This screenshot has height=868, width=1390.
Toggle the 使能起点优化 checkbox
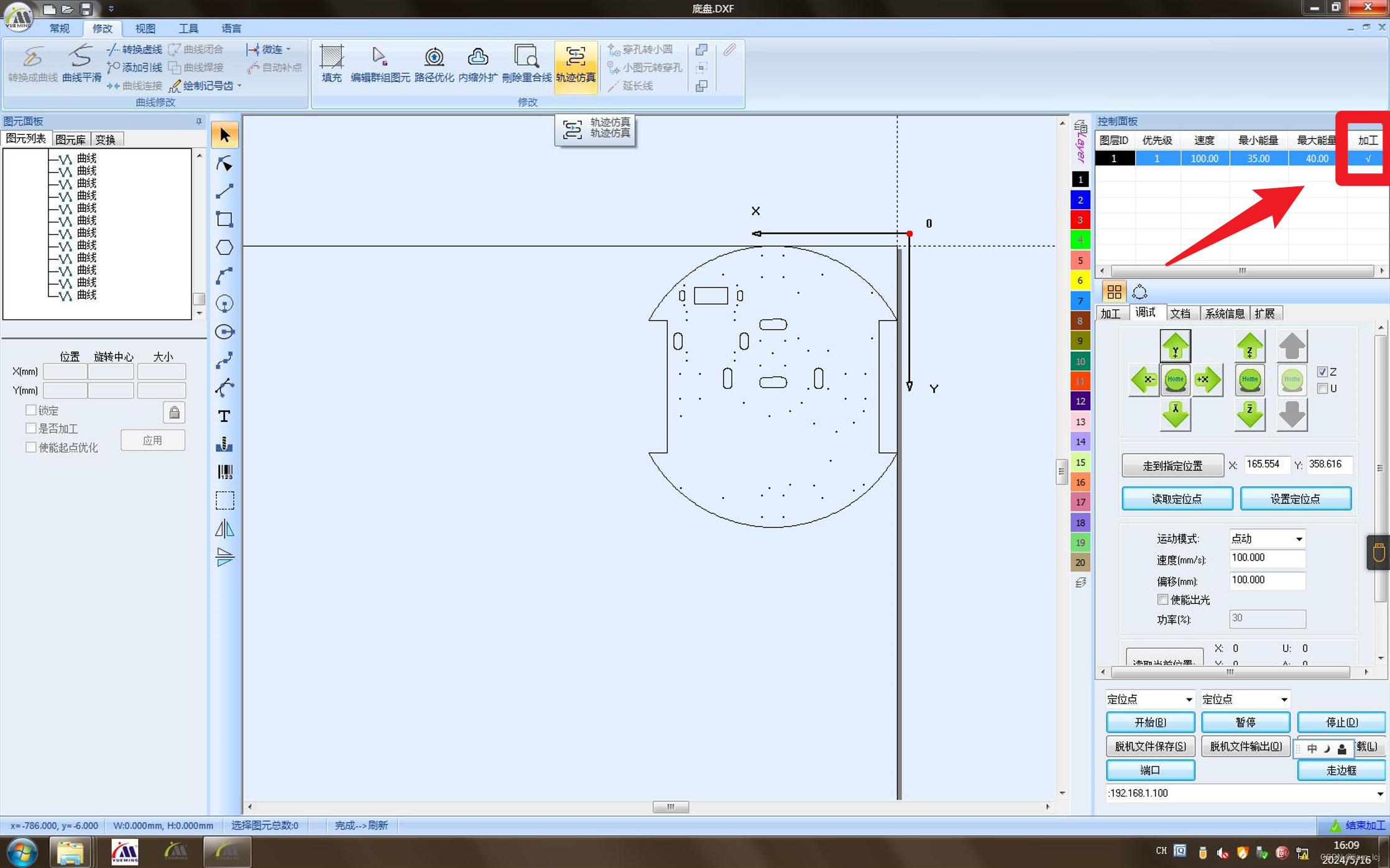(x=30, y=447)
